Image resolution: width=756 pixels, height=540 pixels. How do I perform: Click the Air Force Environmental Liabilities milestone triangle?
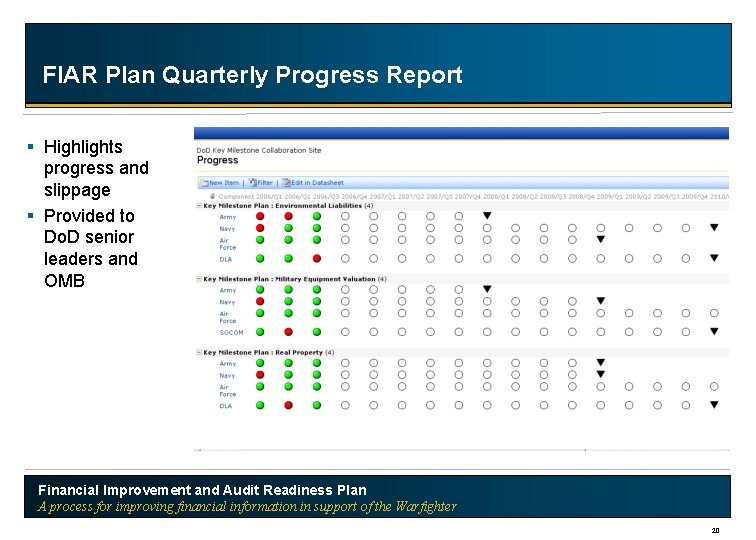point(601,239)
